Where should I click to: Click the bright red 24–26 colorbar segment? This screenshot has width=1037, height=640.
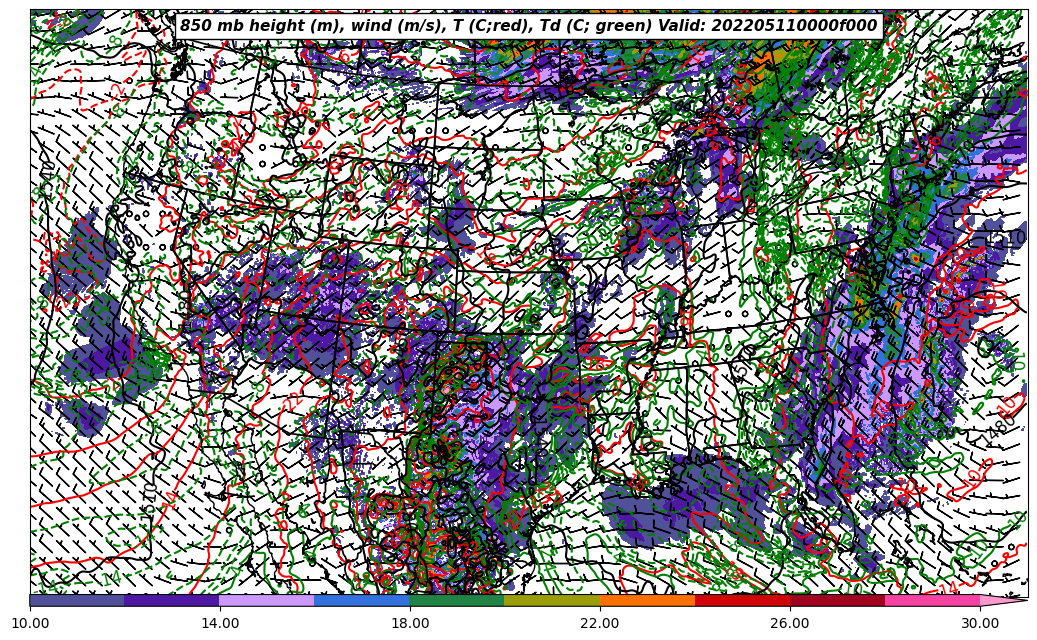coord(742,600)
